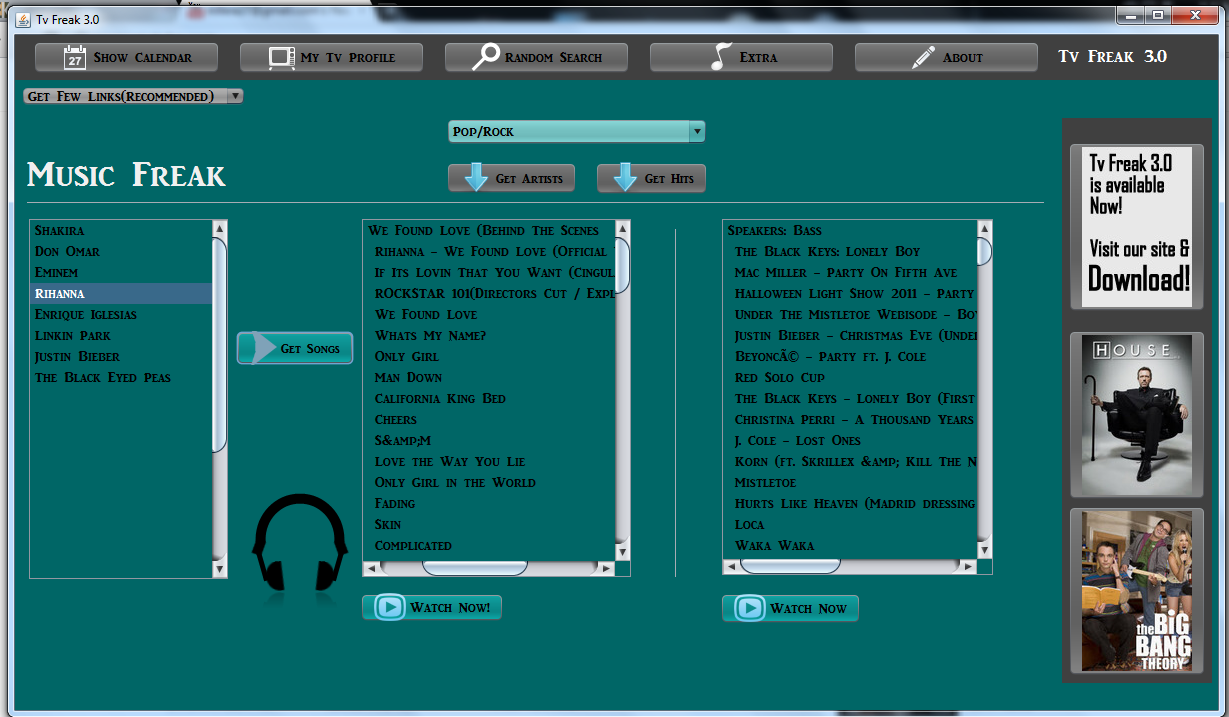
Task: Click the Watch Now label under hits list
Action: click(x=808, y=608)
